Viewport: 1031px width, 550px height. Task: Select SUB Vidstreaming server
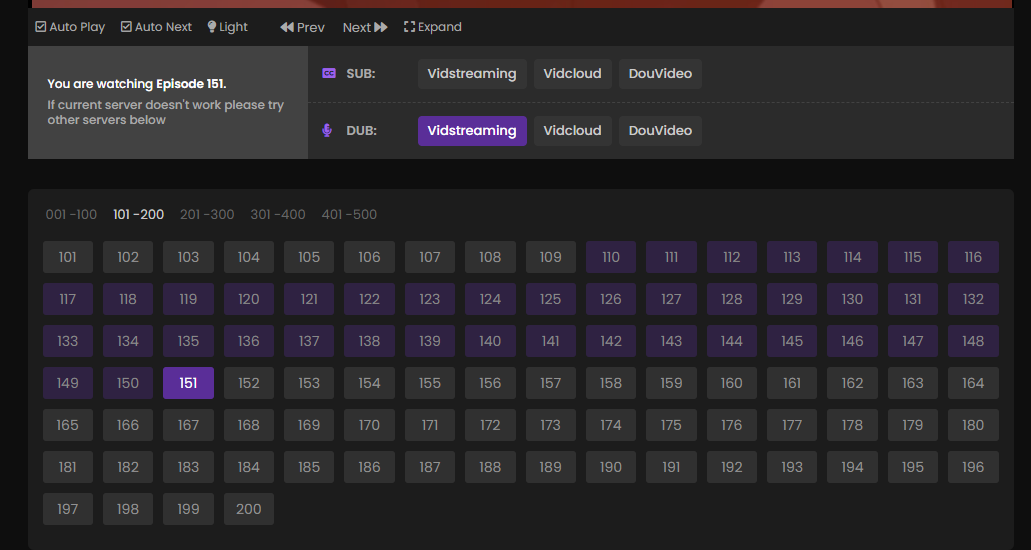pyautogui.click(x=472, y=74)
